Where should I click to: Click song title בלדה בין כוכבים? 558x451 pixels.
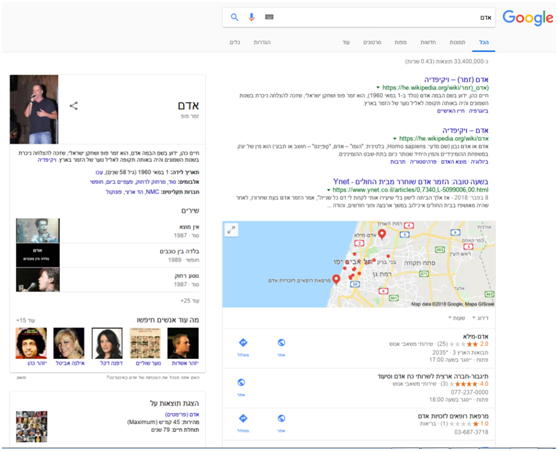(180, 252)
